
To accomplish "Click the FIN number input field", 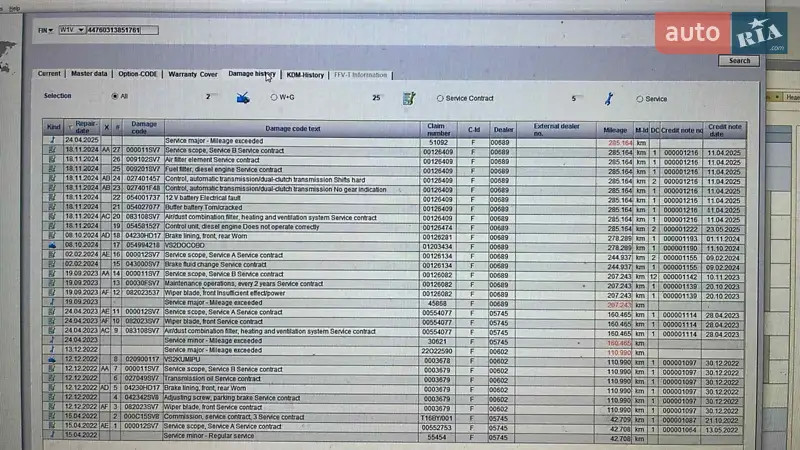I will click(x=114, y=31).
